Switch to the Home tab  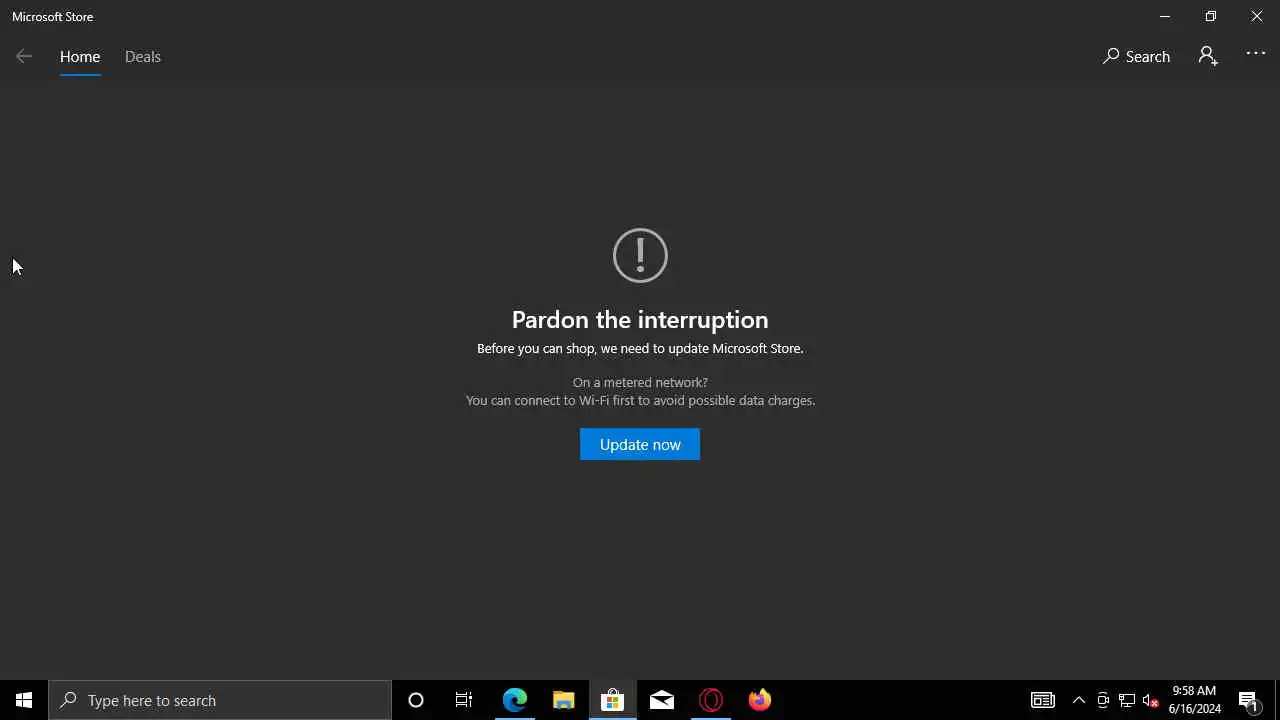[80, 57]
